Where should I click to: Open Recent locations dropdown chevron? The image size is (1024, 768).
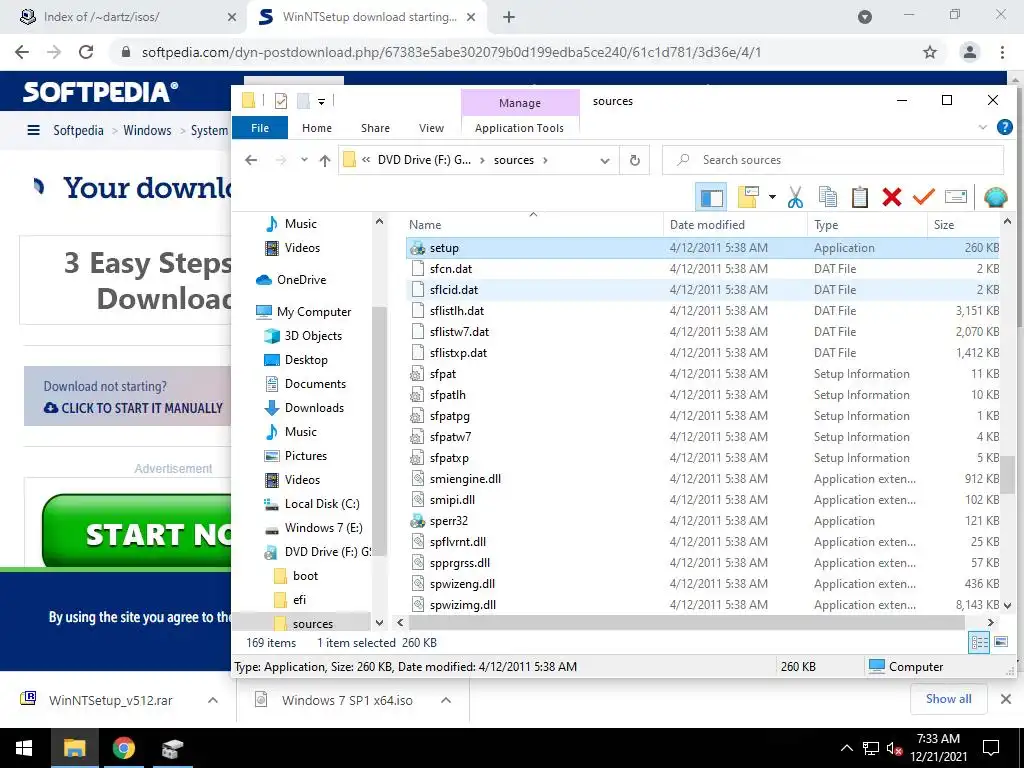tap(304, 160)
